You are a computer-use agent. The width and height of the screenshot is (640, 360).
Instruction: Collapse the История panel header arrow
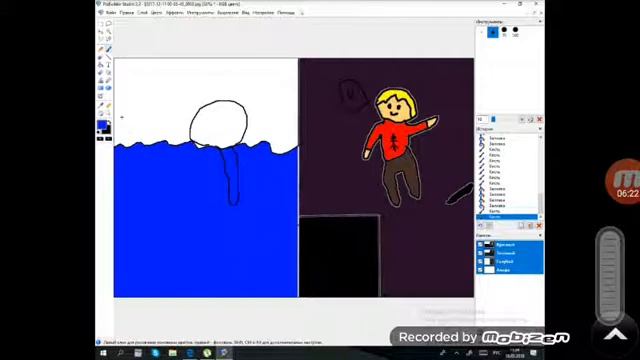click(540, 129)
